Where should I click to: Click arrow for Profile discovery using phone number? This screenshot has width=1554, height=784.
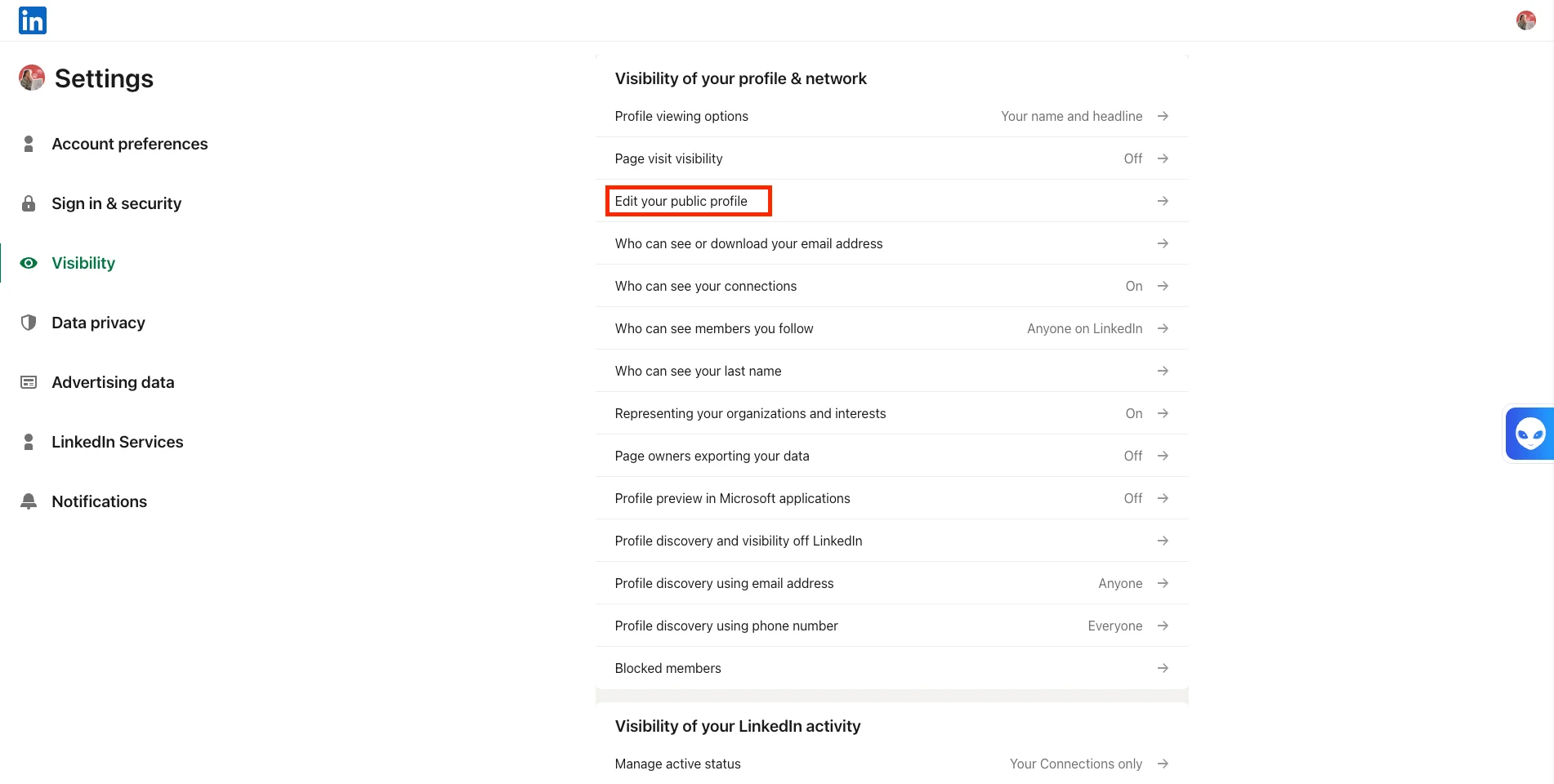(x=1163, y=626)
